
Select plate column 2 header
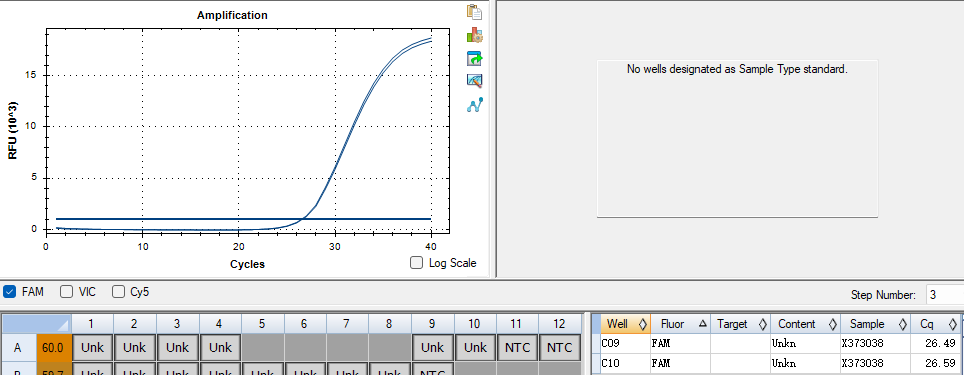pos(135,324)
